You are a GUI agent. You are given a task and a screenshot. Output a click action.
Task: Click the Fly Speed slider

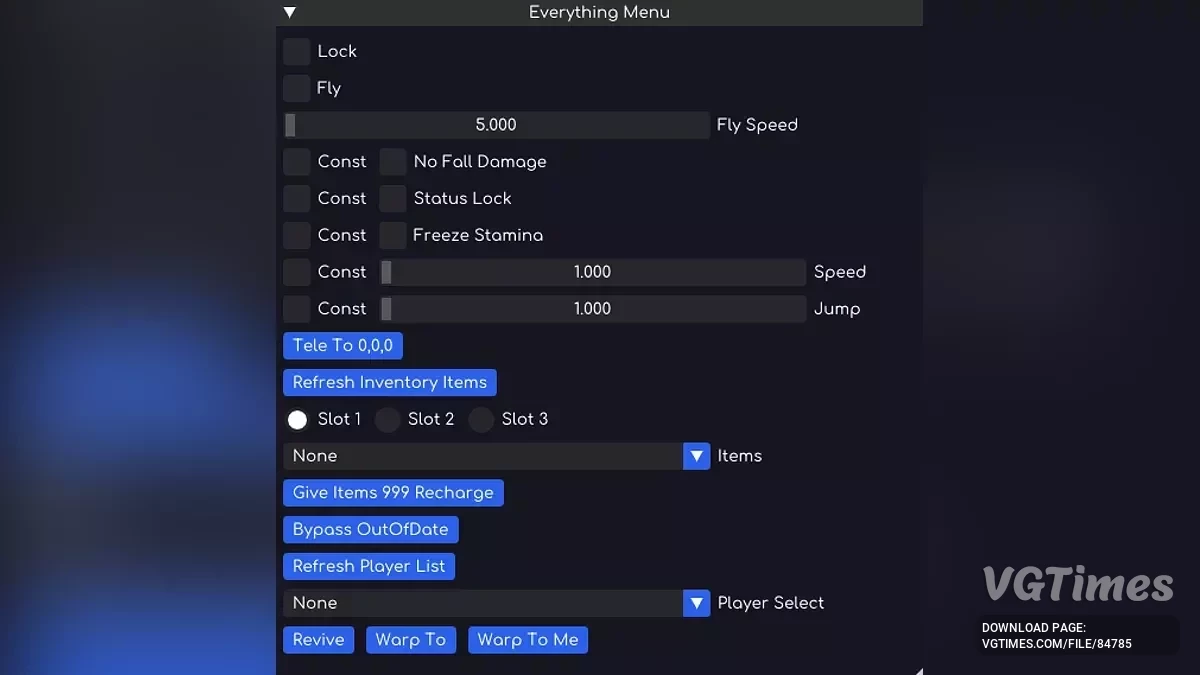click(x=496, y=125)
